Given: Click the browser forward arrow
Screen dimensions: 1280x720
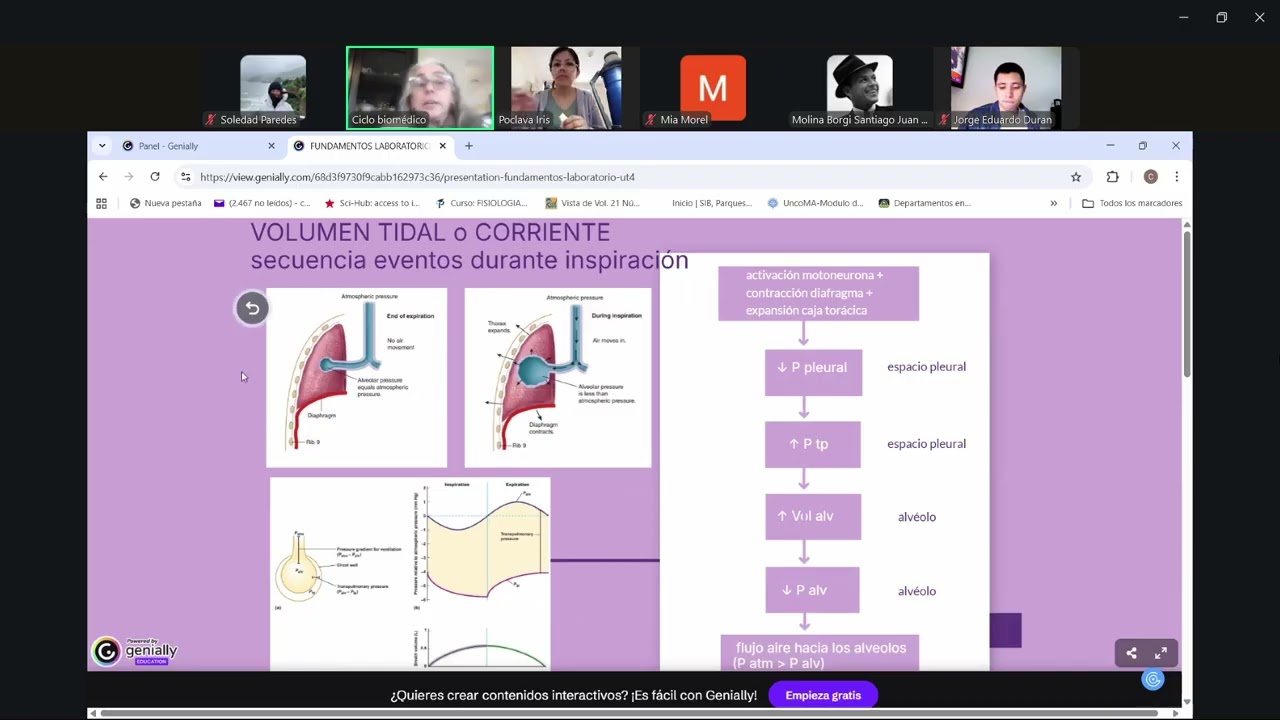Looking at the screenshot, I should coord(129,177).
